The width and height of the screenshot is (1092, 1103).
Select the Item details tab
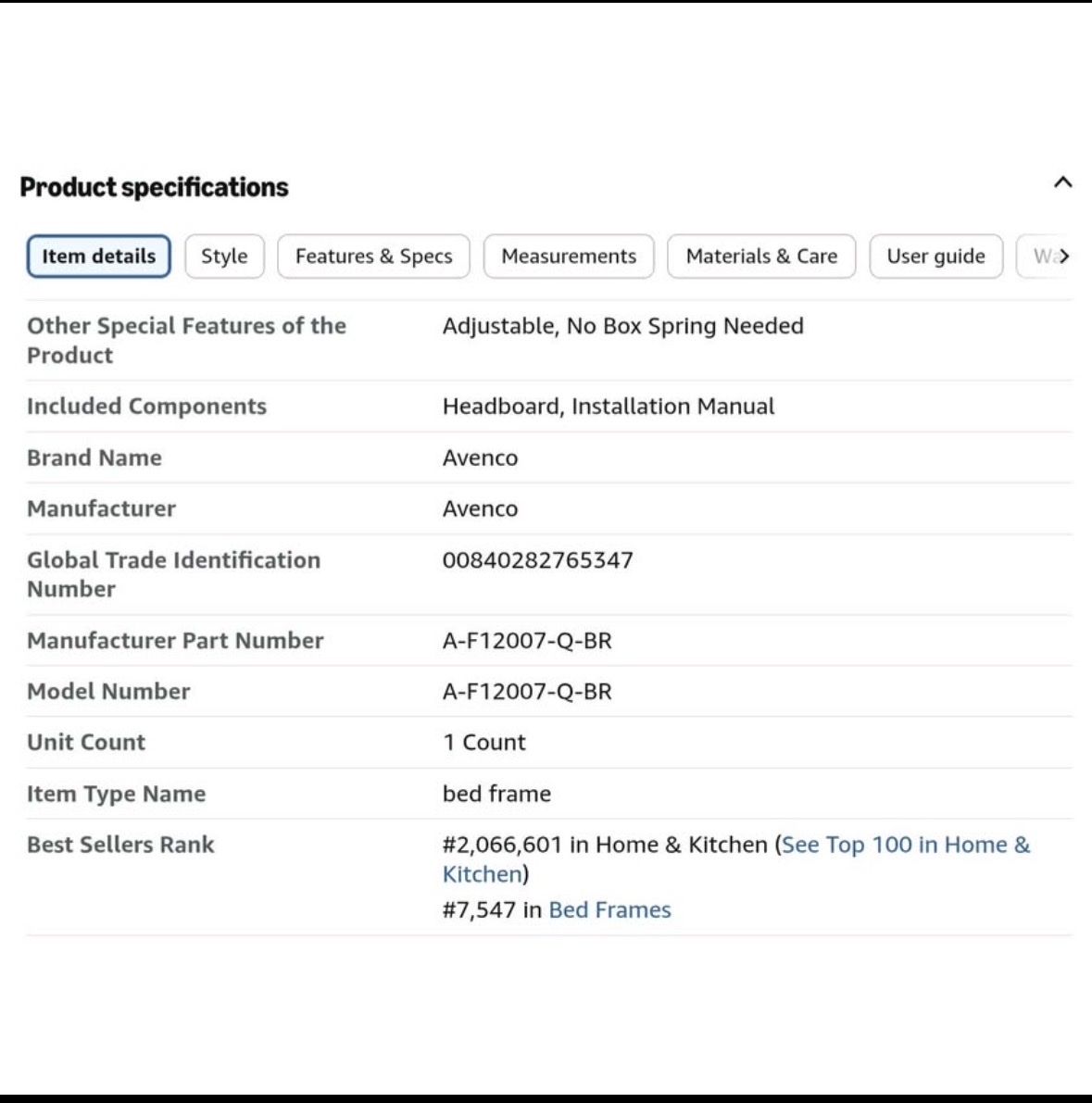tap(98, 256)
